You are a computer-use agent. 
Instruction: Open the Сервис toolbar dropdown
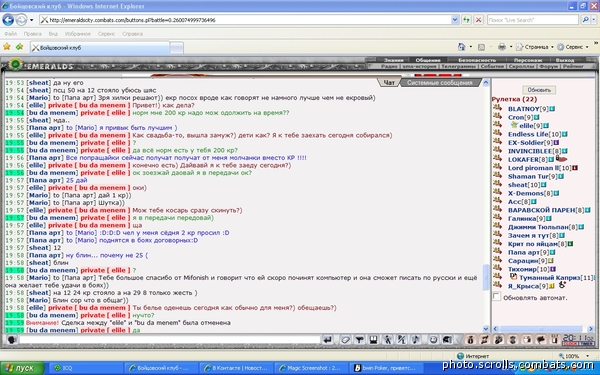pos(573,47)
